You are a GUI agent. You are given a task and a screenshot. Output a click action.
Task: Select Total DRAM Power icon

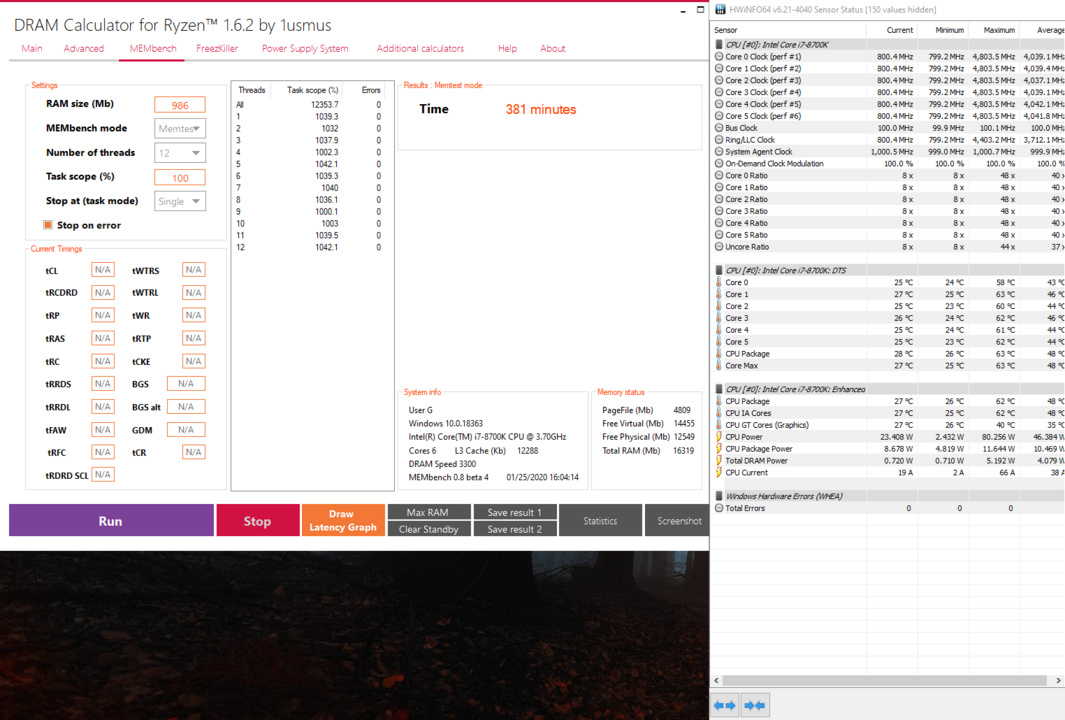click(719, 461)
